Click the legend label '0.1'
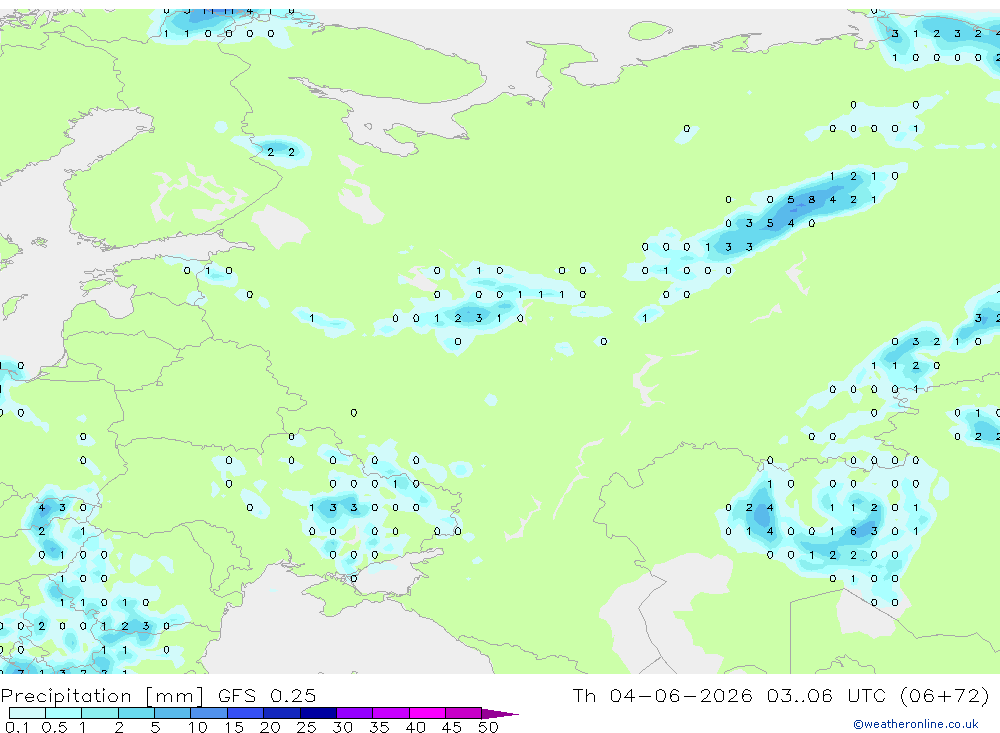The height and width of the screenshot is (733, 1000). pos(17,727)
